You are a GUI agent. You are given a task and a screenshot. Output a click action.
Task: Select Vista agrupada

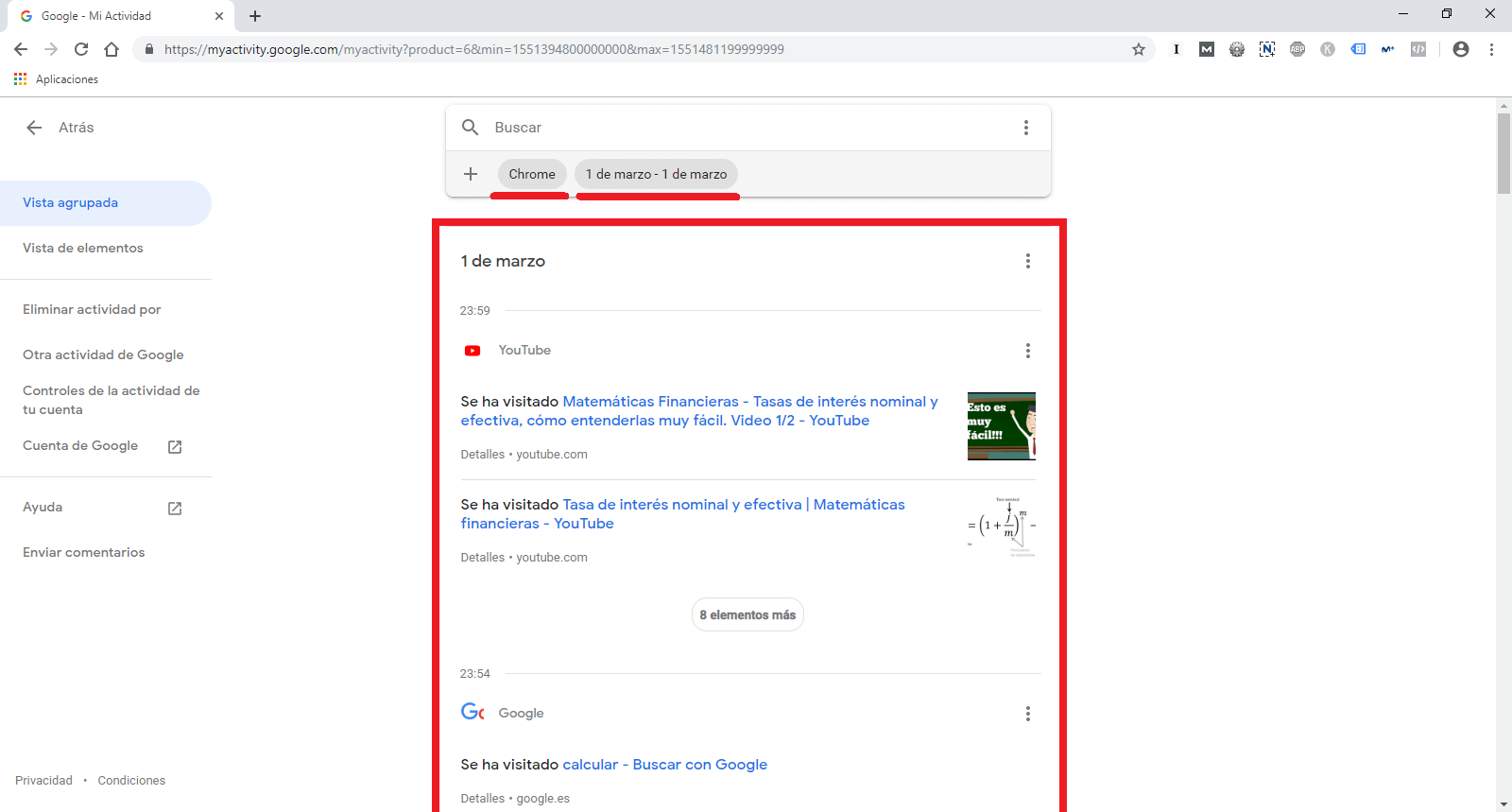(x=106, y=202)
